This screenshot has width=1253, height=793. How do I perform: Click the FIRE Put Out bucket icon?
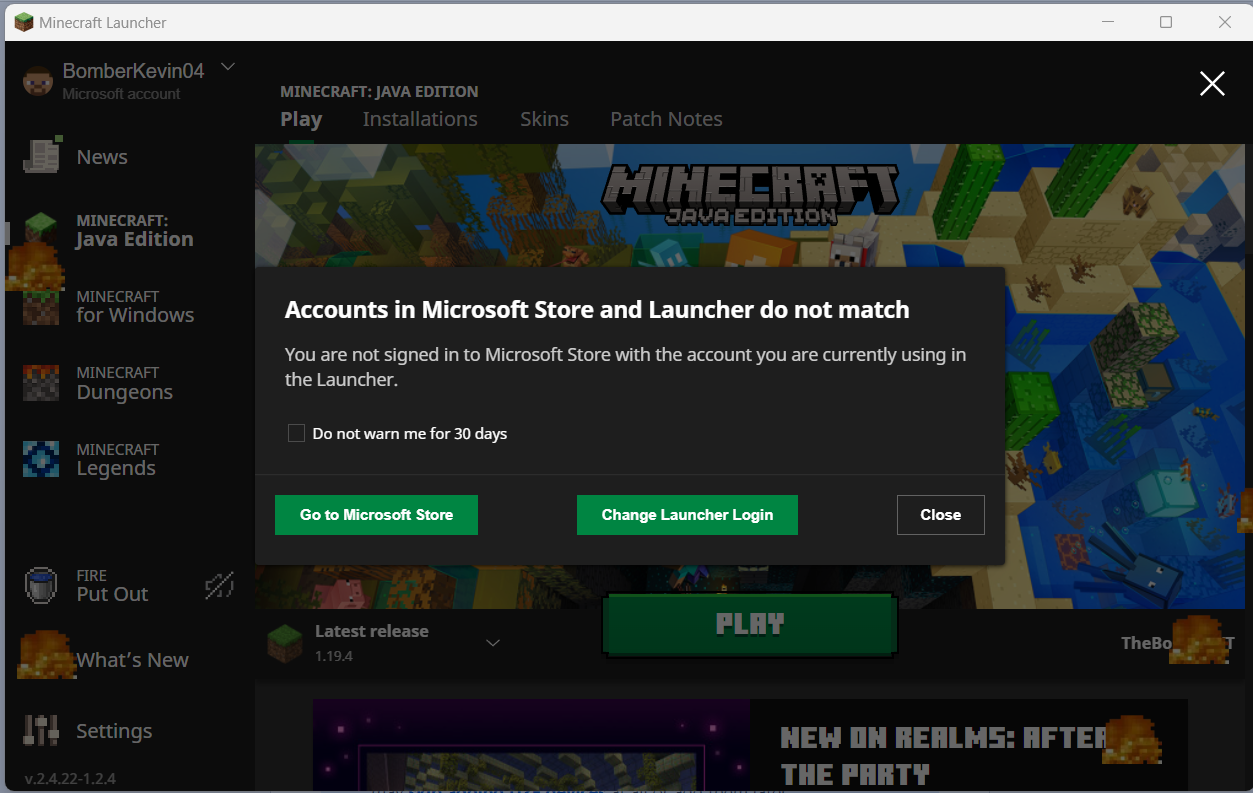point(42,585)
